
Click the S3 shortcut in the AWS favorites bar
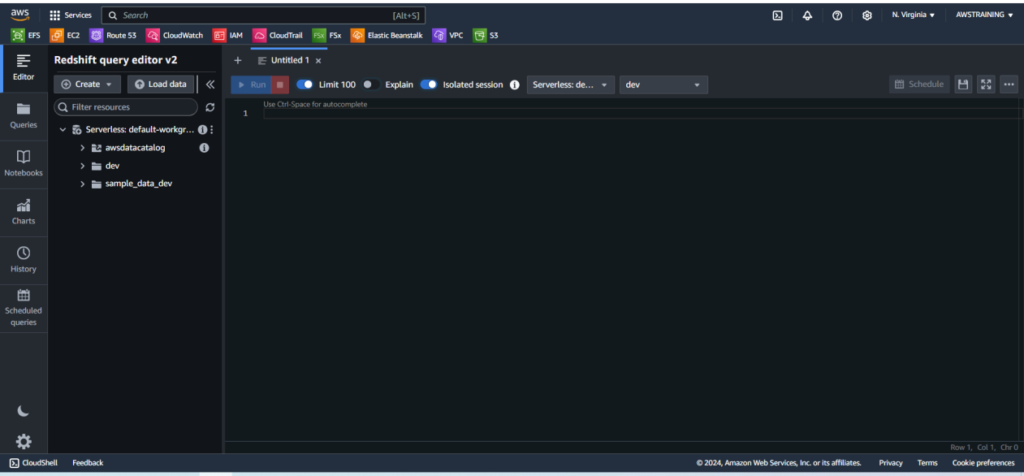pyautogui.click(x=486, y=35)
